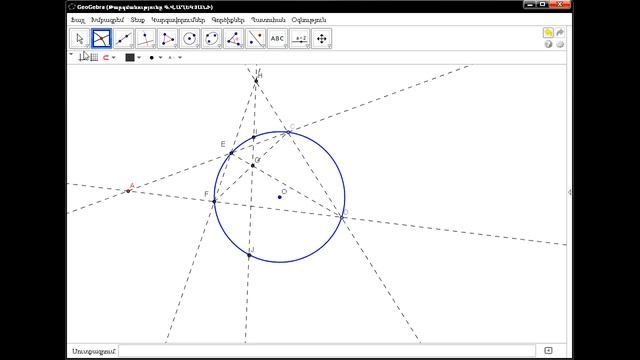The height and width of the screenshot is (360, 640).
Task: Click point I near circle top
Action: [x=253, y=138]
